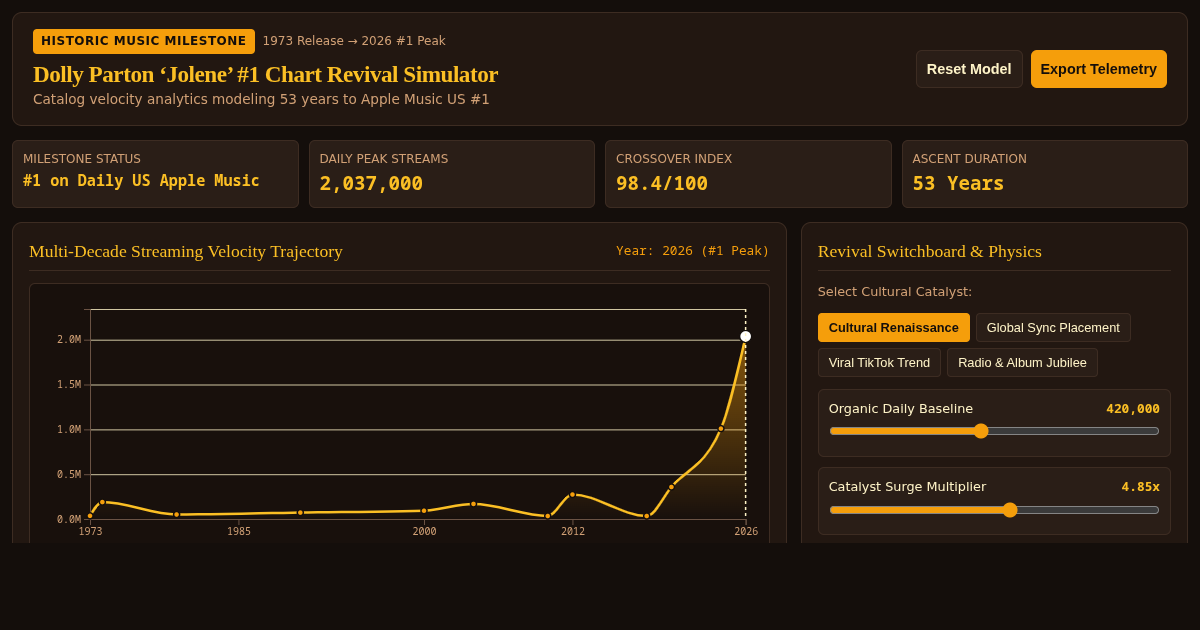Click the 'Revival Switchboard & Physics' heading

click(930, 251)
